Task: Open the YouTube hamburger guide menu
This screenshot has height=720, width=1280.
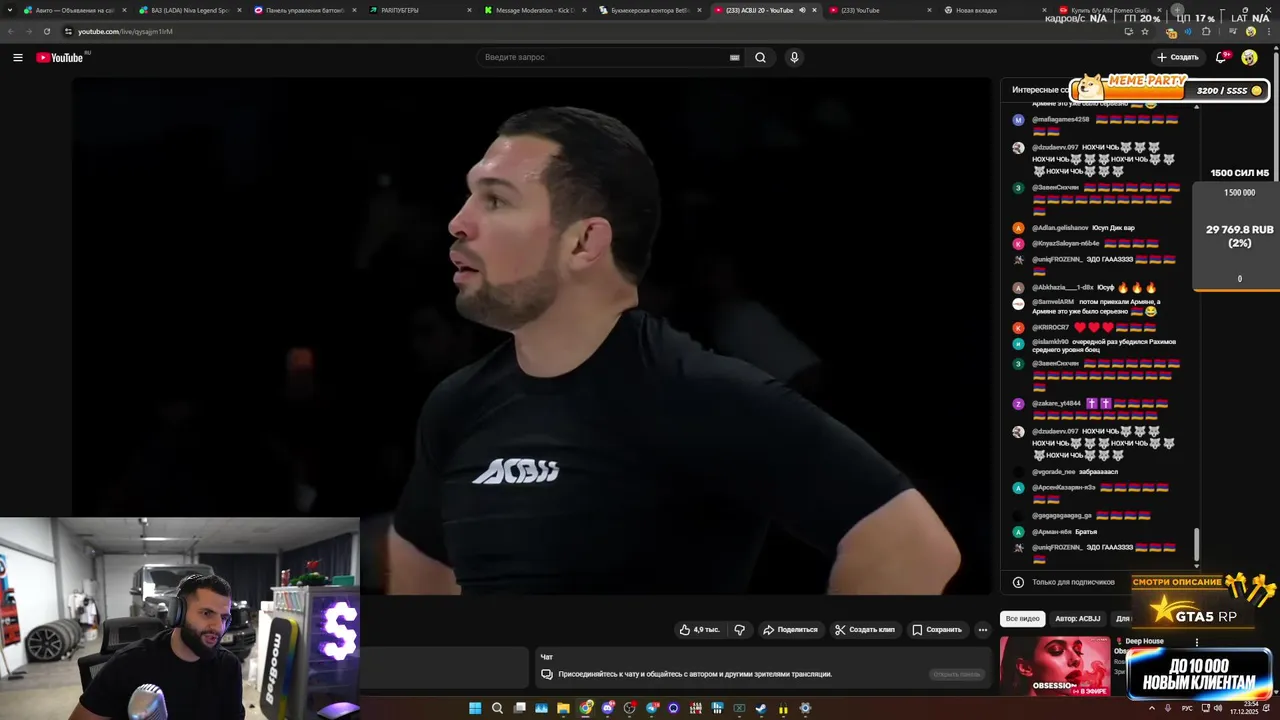Action: click(x=17, y=57)
